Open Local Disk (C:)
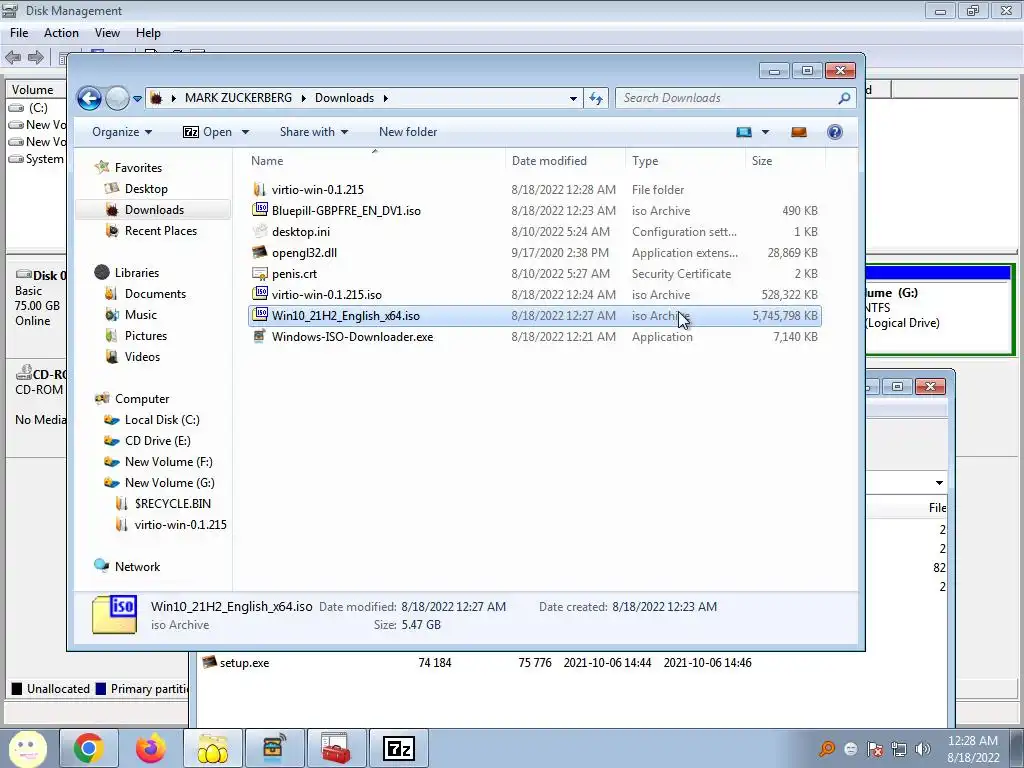Viewport: 1024px width, 768px height. point(162,420)
